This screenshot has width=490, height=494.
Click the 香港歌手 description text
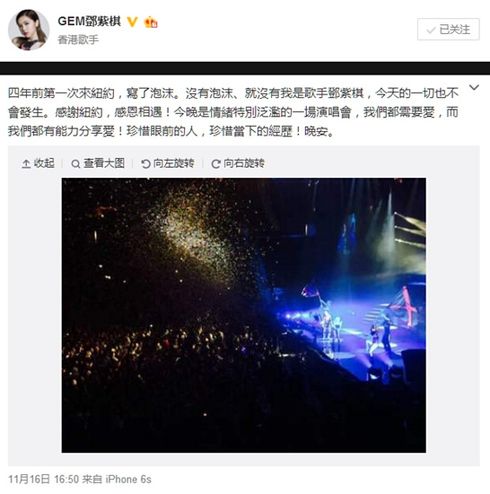[x=78, y=40]
